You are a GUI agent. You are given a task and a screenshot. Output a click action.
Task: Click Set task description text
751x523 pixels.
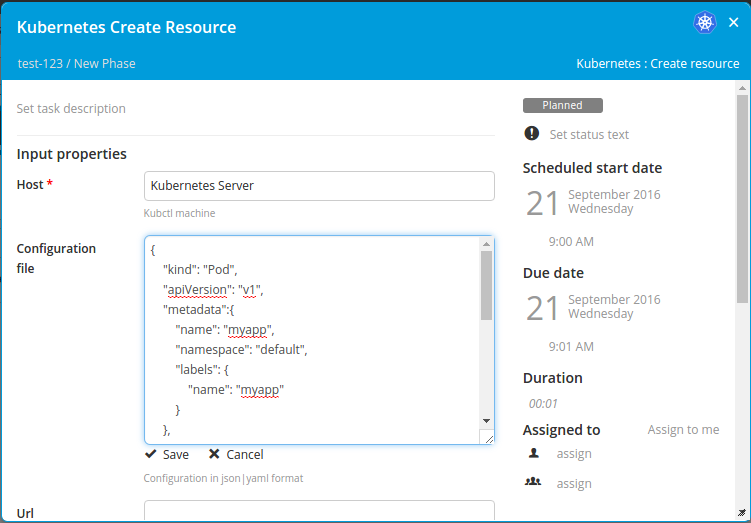[72, 108]
